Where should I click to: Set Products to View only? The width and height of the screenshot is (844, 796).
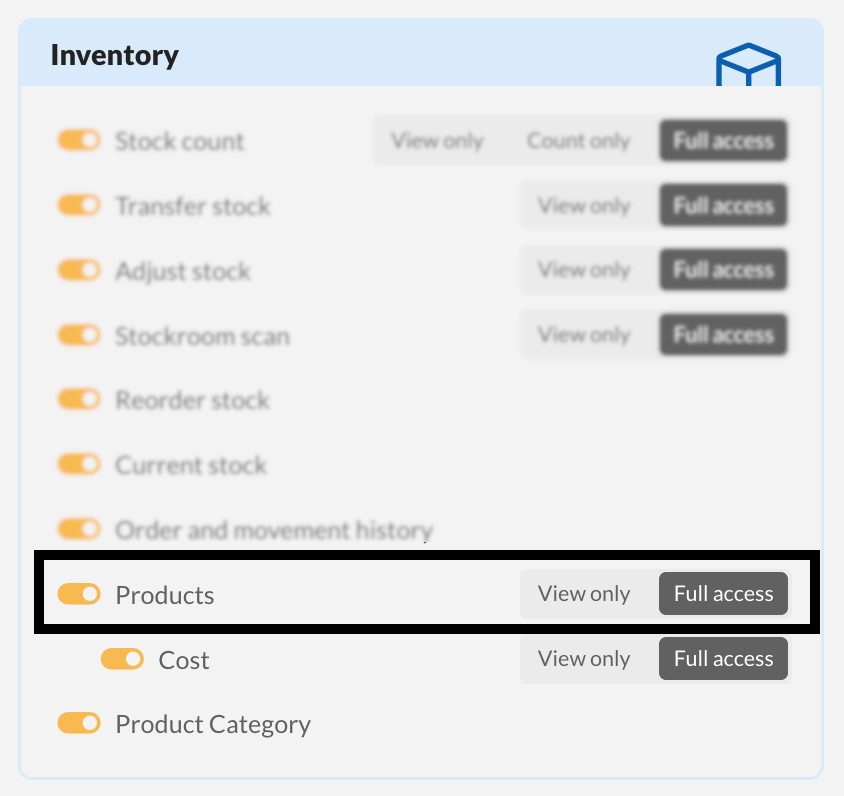click(584, 594)
